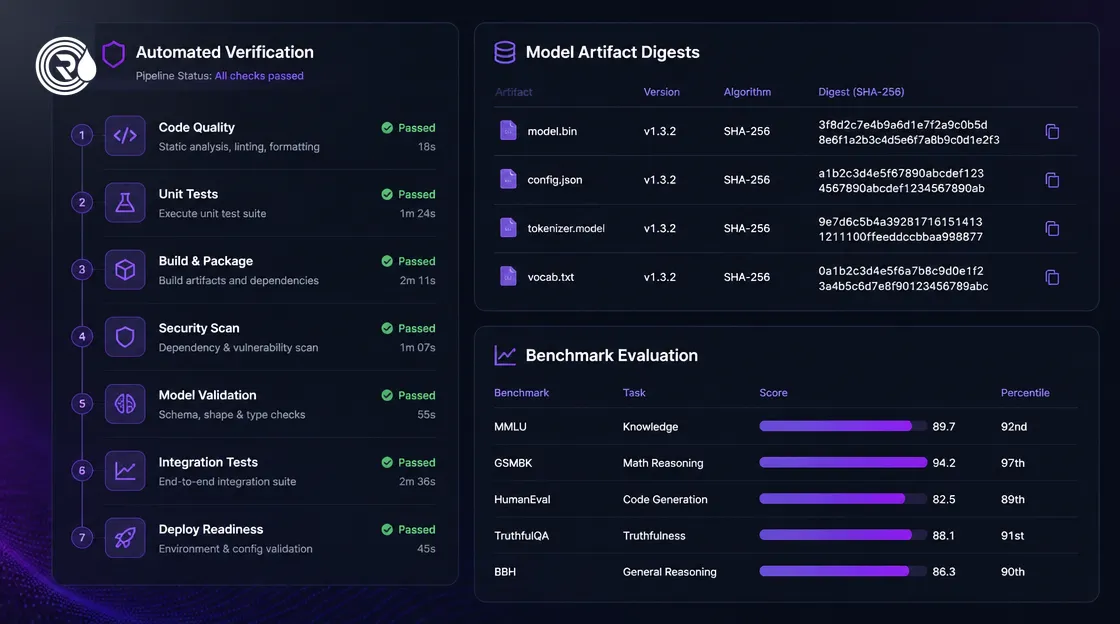Viewport: 1120px width, 624px height.
Task: Click the BBH score bar
Action: [x=843, y=571]
